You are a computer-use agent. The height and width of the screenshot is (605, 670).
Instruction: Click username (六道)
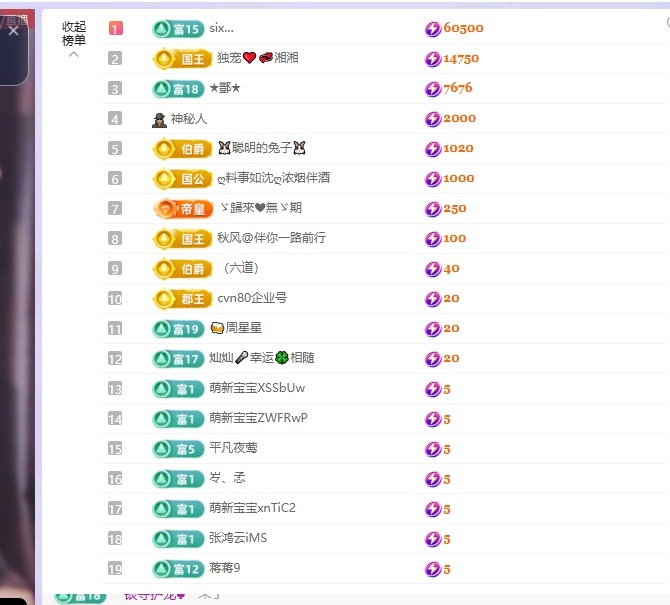pyautogui.click(x=241, y=268)
